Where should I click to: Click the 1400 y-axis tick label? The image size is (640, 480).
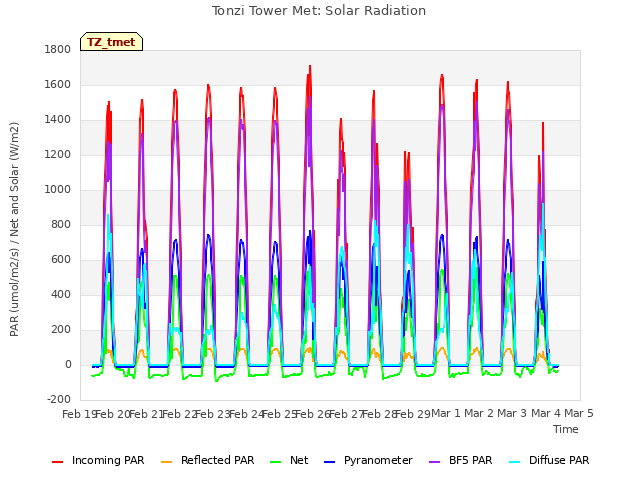58,120
